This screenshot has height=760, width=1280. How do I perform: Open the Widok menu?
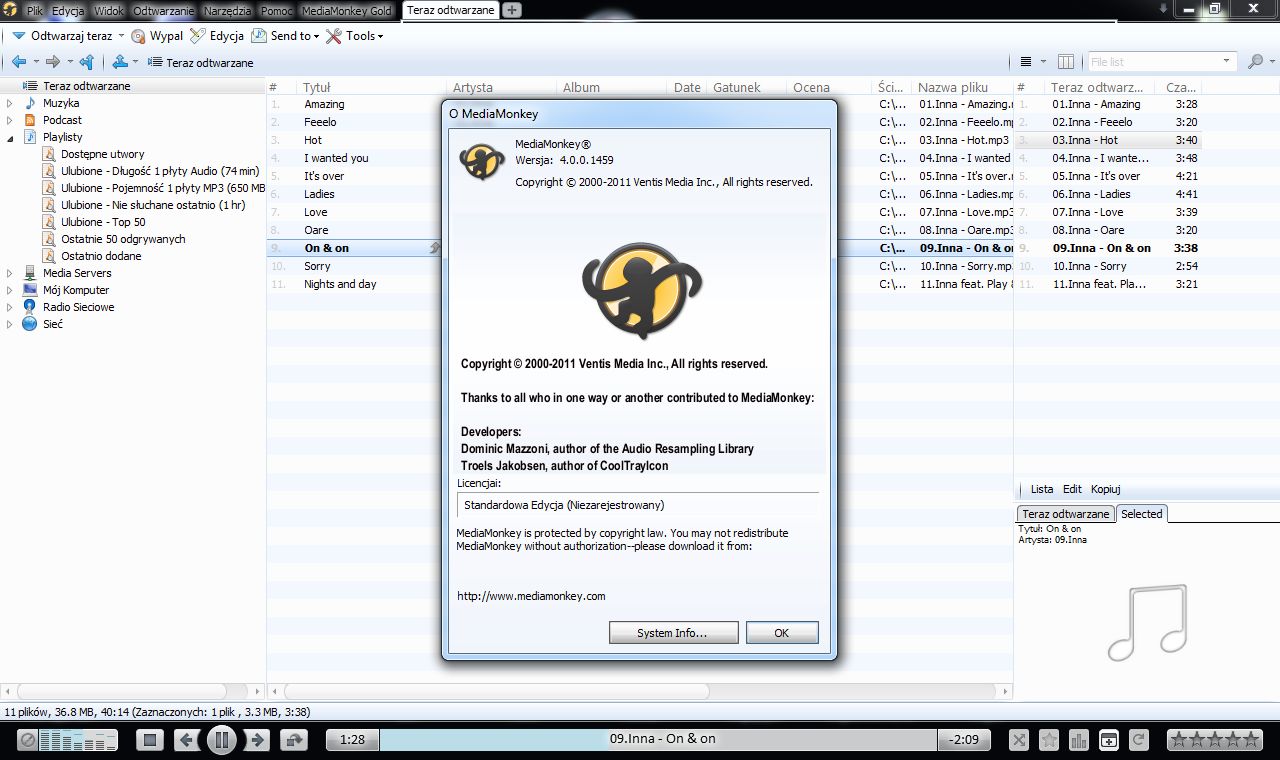point(109,10)
